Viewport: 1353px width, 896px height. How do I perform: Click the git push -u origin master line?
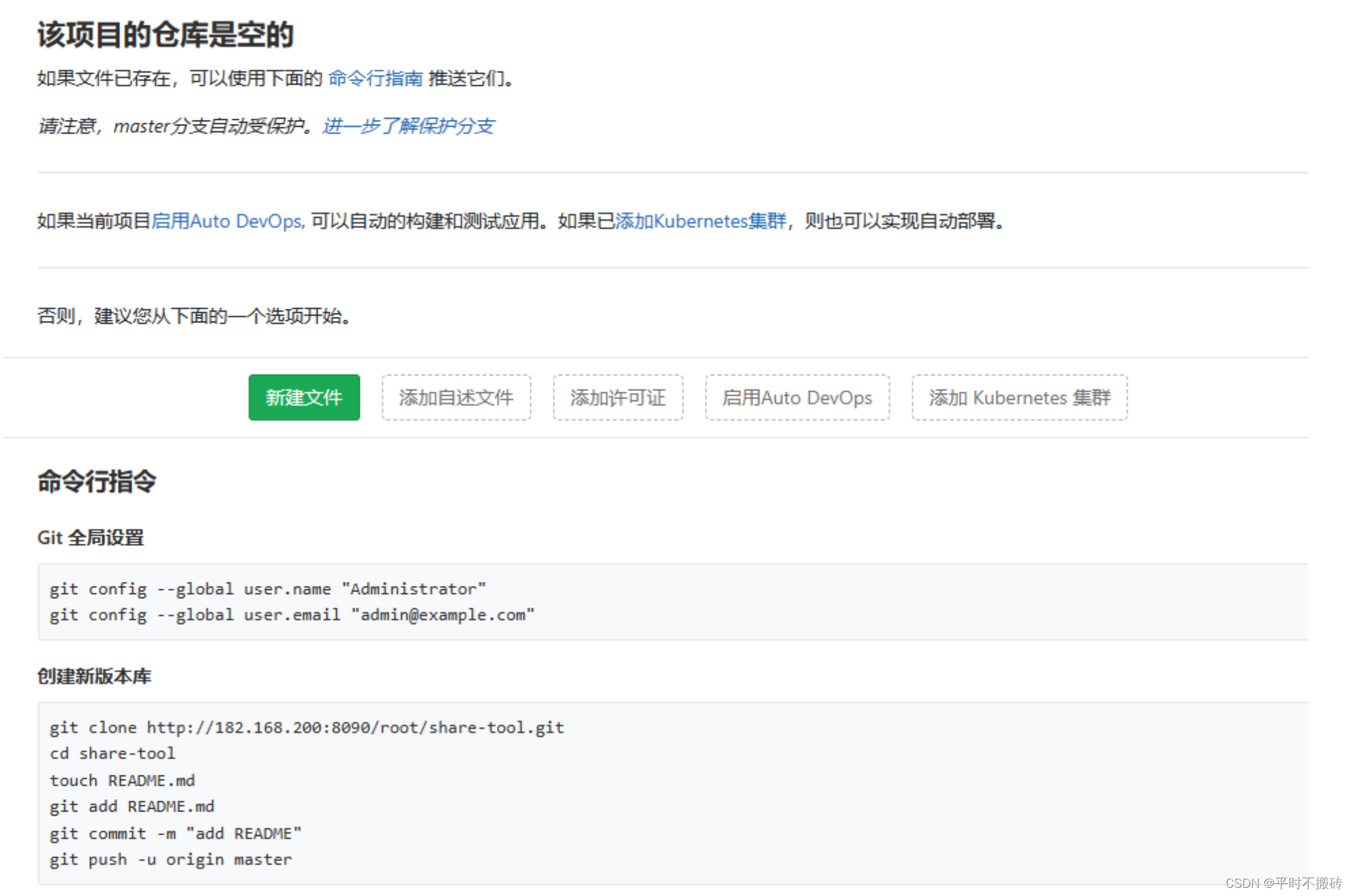[170, 860]
